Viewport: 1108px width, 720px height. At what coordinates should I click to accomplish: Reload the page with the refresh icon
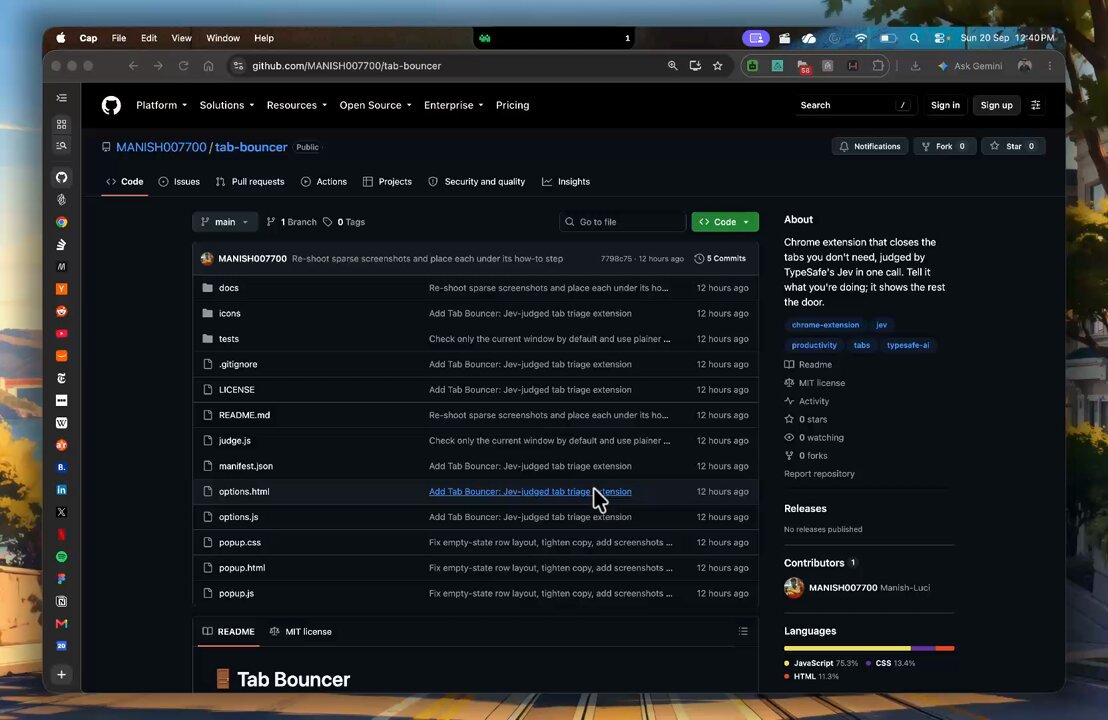[x=183, y=66]
